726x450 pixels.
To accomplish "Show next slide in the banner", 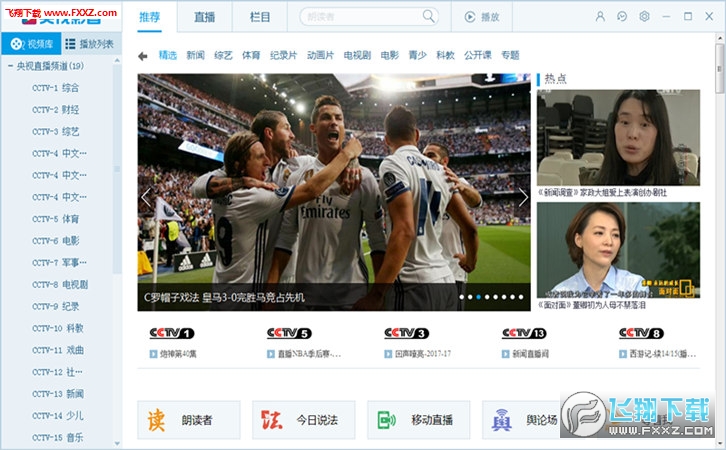I will click(523, 197).
